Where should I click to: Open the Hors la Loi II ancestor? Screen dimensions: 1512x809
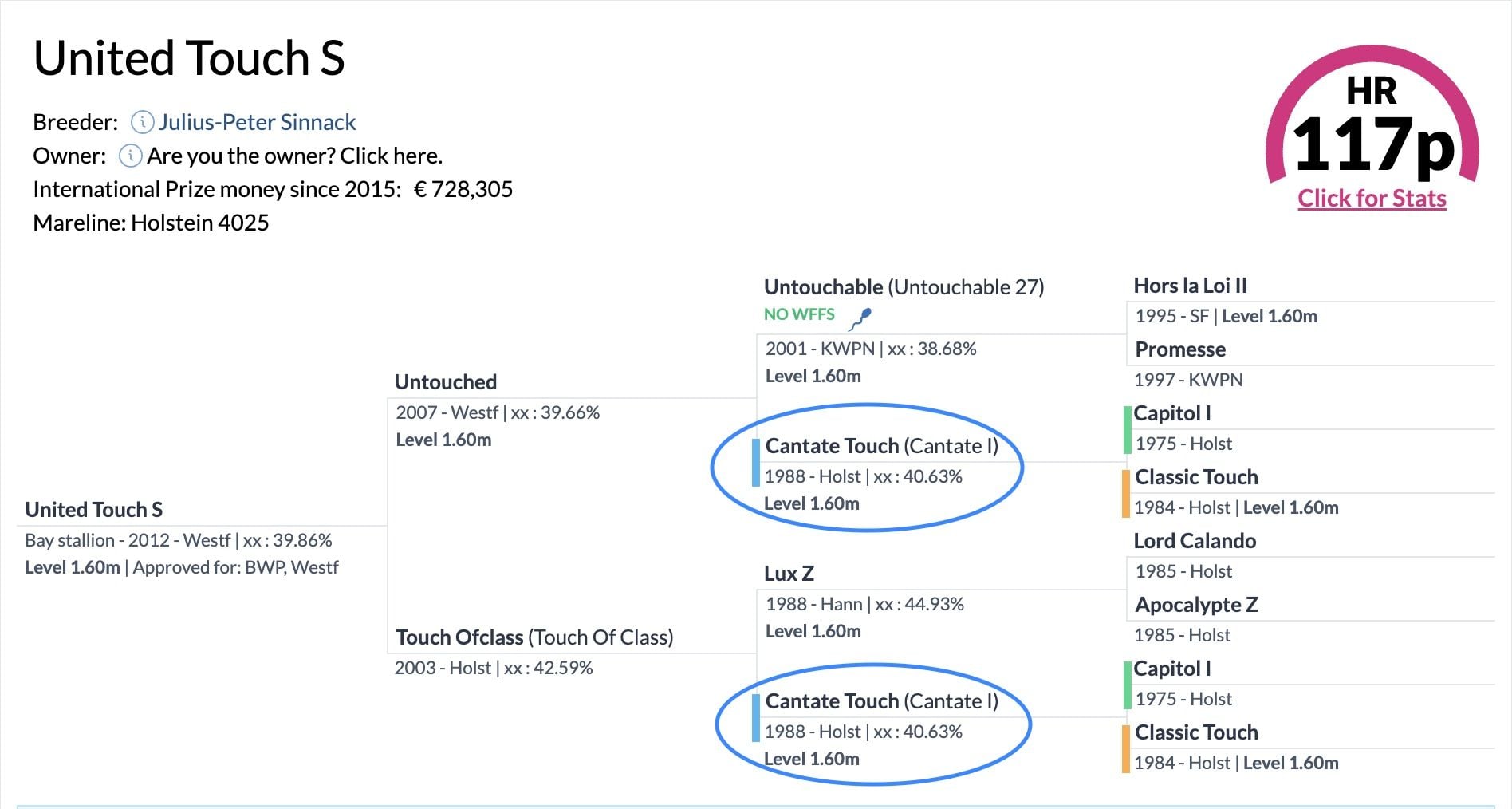[1191, 286]
